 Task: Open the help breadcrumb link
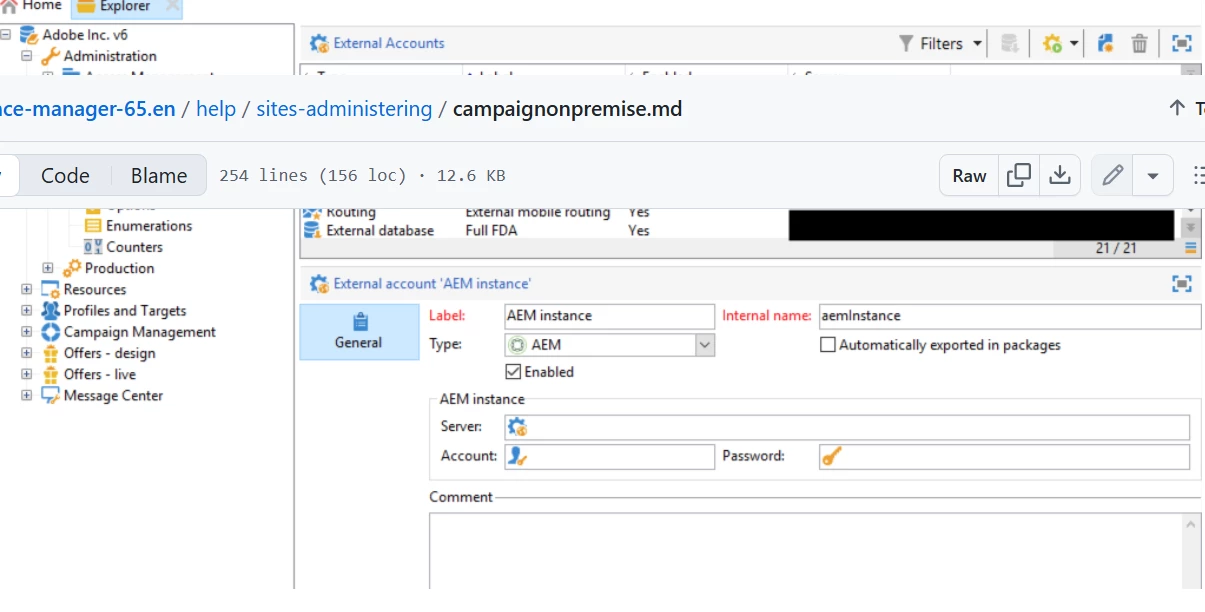216,108
